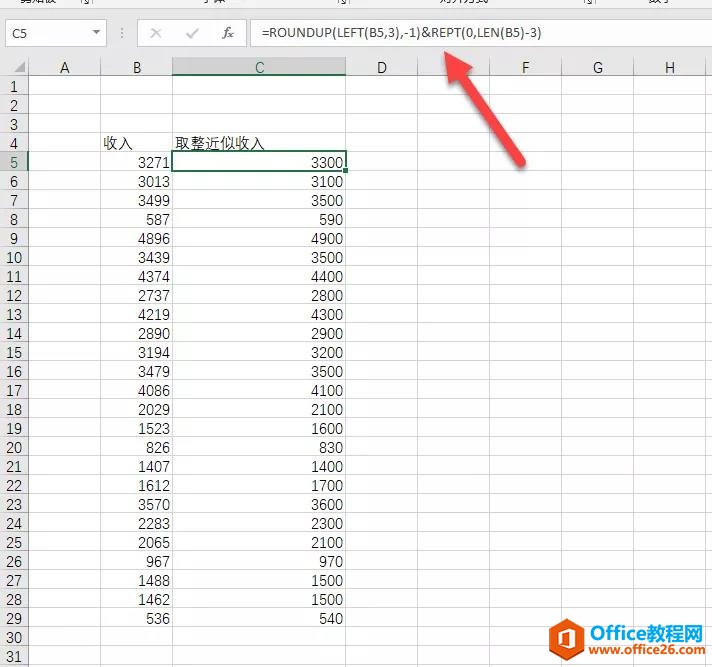Select cell with value 1523

point(137,429)
